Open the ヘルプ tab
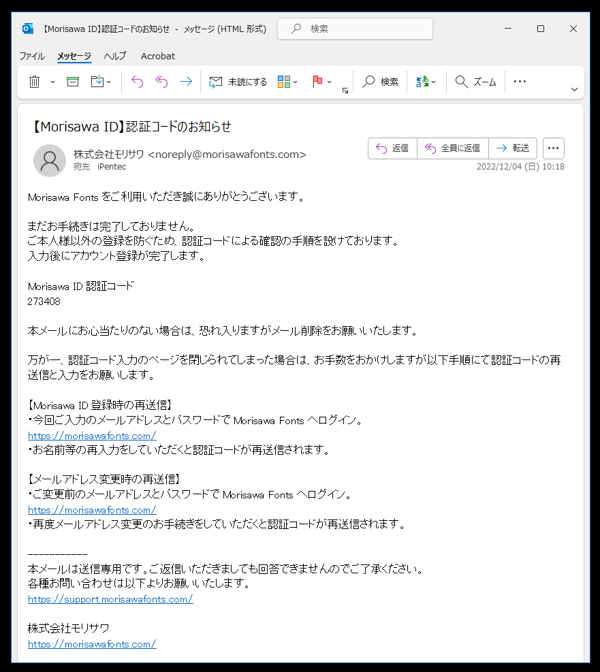 point(115,56)
